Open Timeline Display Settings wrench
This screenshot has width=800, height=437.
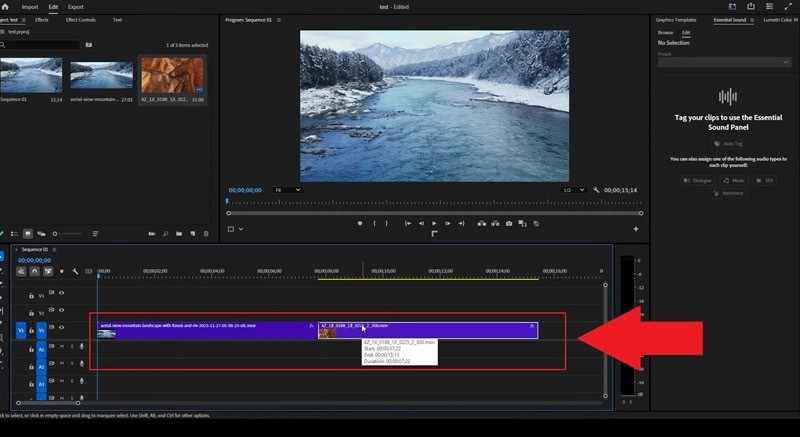click(x=75, y=271)
